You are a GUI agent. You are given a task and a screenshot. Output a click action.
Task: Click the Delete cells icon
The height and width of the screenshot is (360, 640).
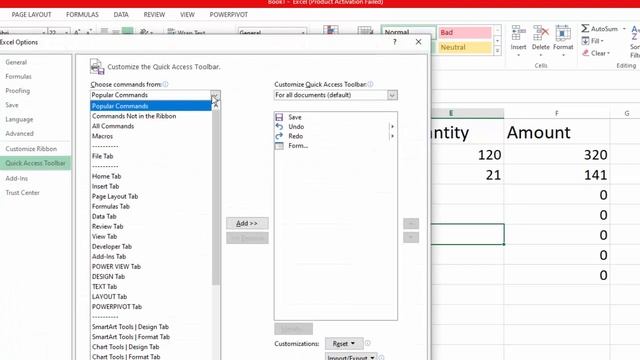pyautogui.click(x=540, y=33)
